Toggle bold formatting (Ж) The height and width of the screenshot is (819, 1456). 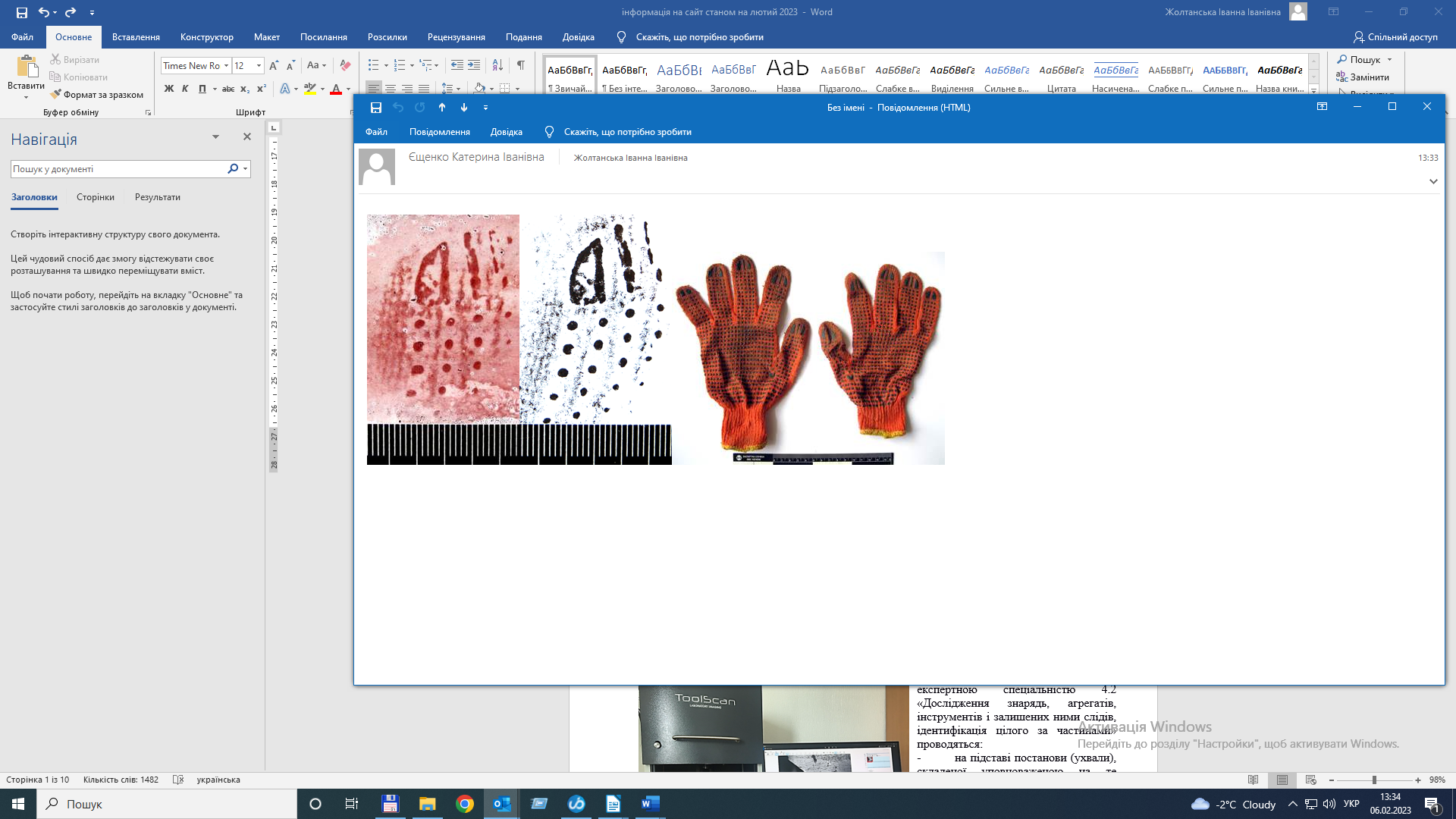coord(168,89)
